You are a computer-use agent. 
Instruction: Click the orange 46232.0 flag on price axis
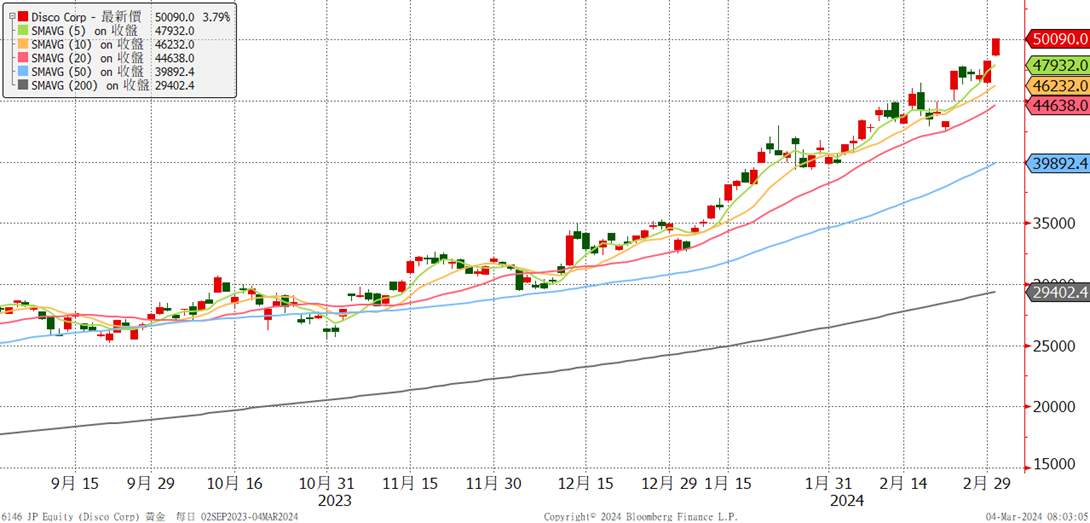click(1058, 86)
